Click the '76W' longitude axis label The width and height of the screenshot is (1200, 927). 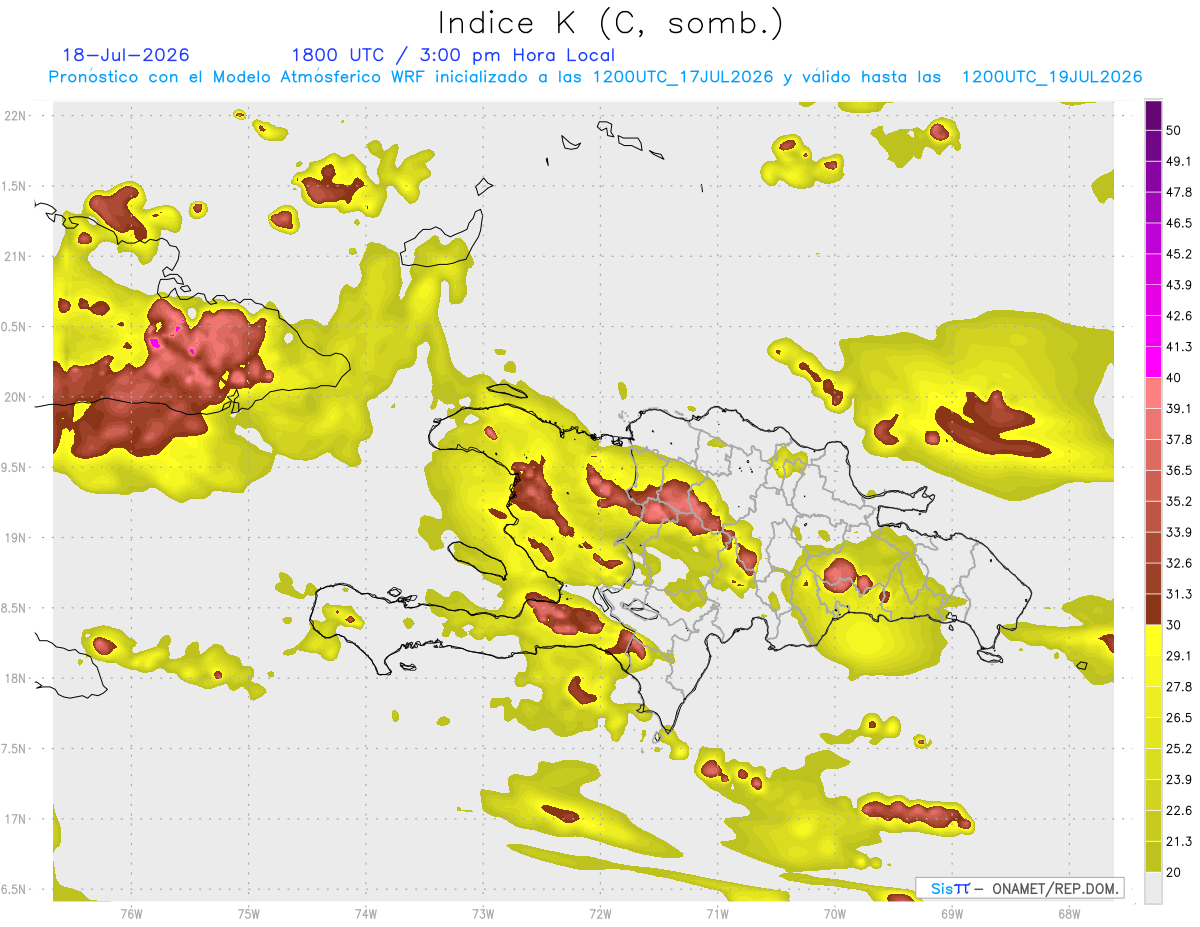point(131,914)
